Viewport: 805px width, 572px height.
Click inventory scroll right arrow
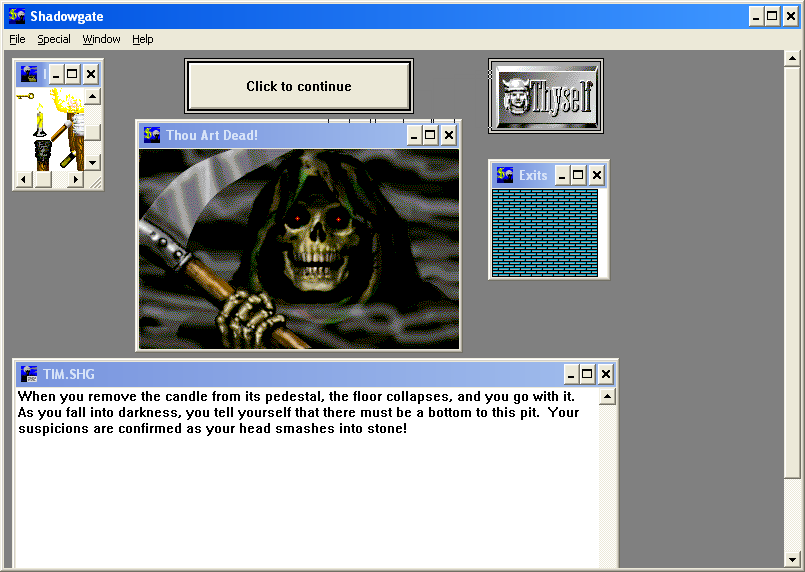click(75, 179)
